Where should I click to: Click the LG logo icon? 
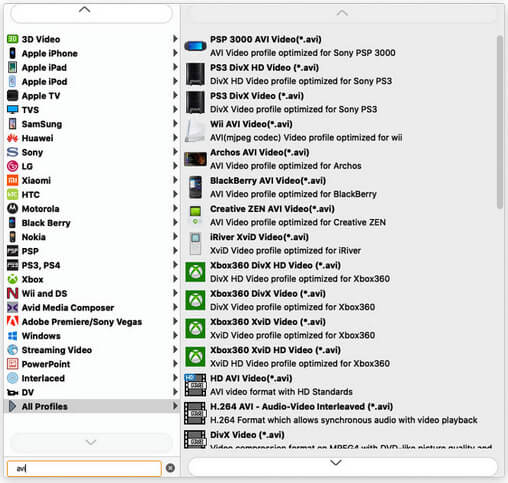(12, 166)
